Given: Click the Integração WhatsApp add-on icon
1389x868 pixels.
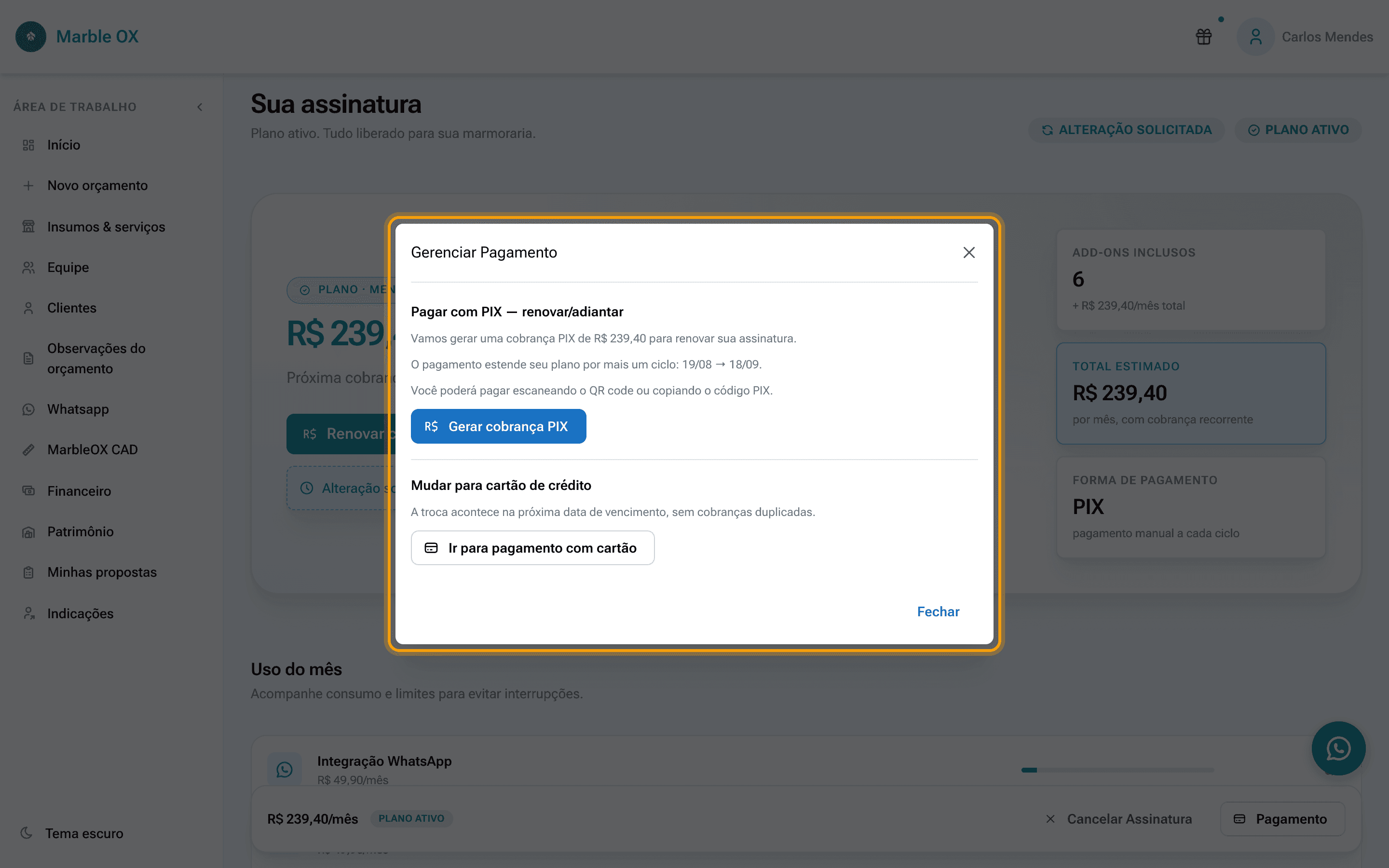Looking at the screenshot, I should tap(285, 769).
